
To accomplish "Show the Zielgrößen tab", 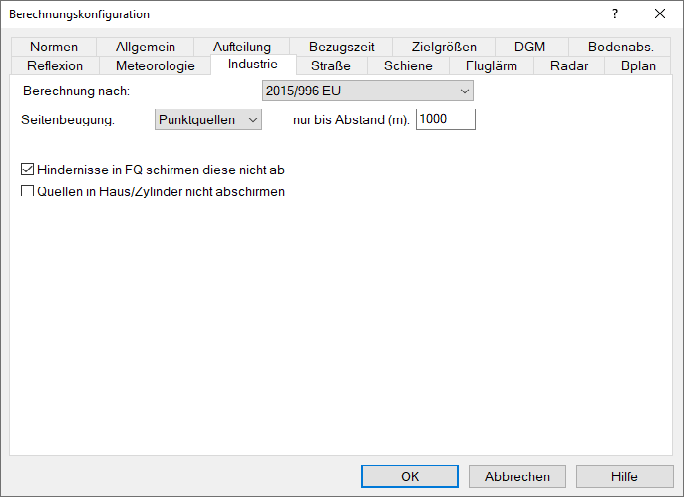I will pos(444,47).
